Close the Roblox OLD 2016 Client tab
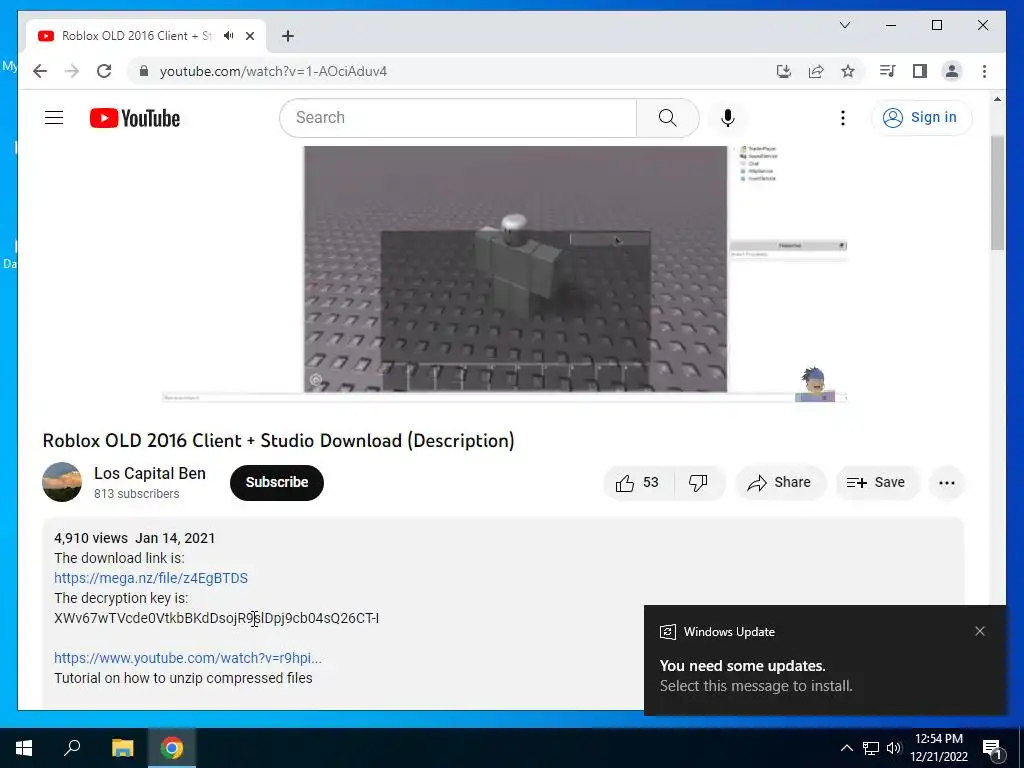 click(x=249, y=36)
